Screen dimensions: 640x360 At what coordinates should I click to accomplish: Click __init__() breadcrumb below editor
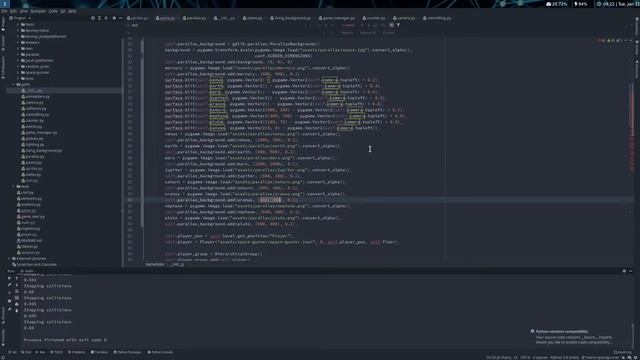pyautogui.click(x=177, y=264)
